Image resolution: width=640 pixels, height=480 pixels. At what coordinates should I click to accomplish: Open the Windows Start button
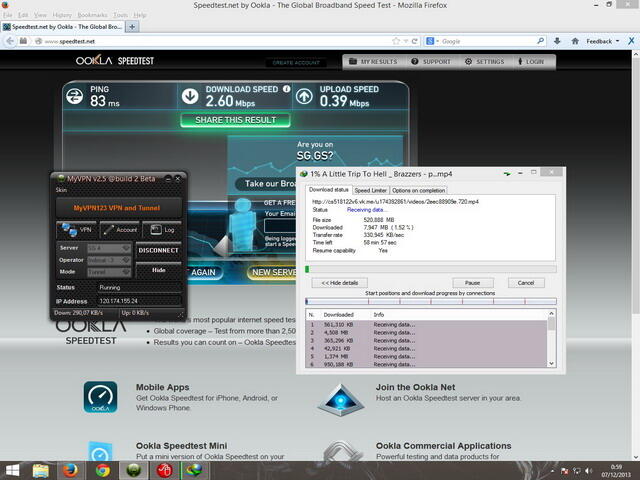[x=12, y=471]
